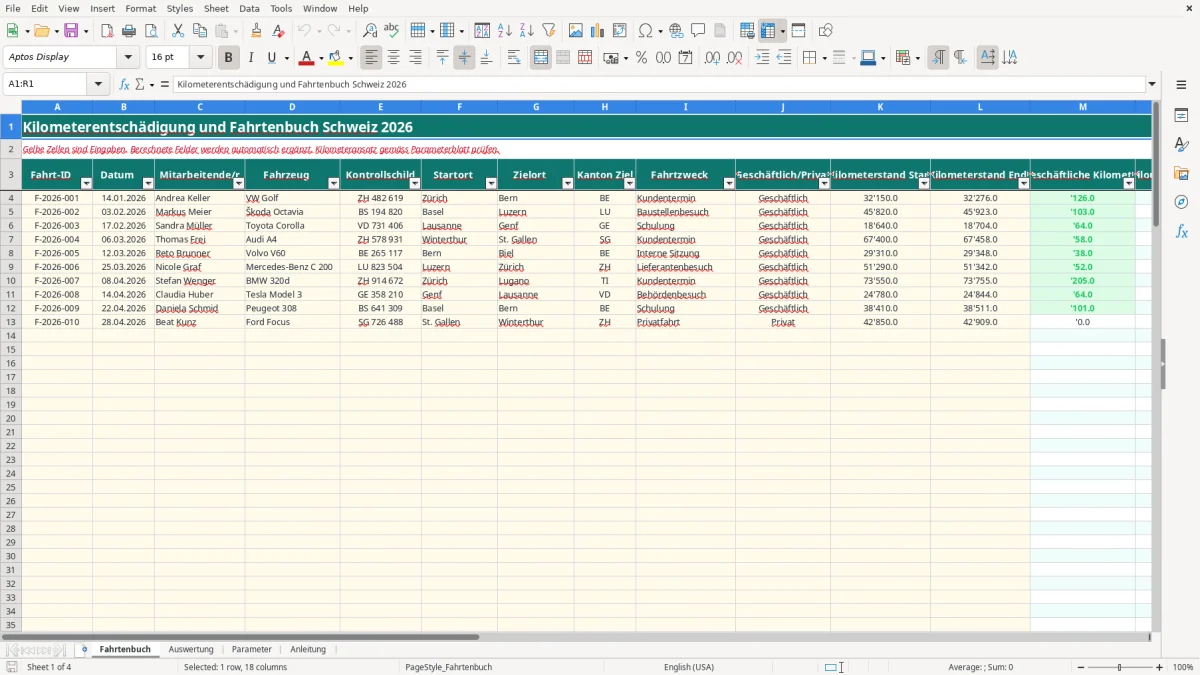Click the Name Box field showing A1:R1
This screenshot has width=1200, height=675.
[46, 85]
